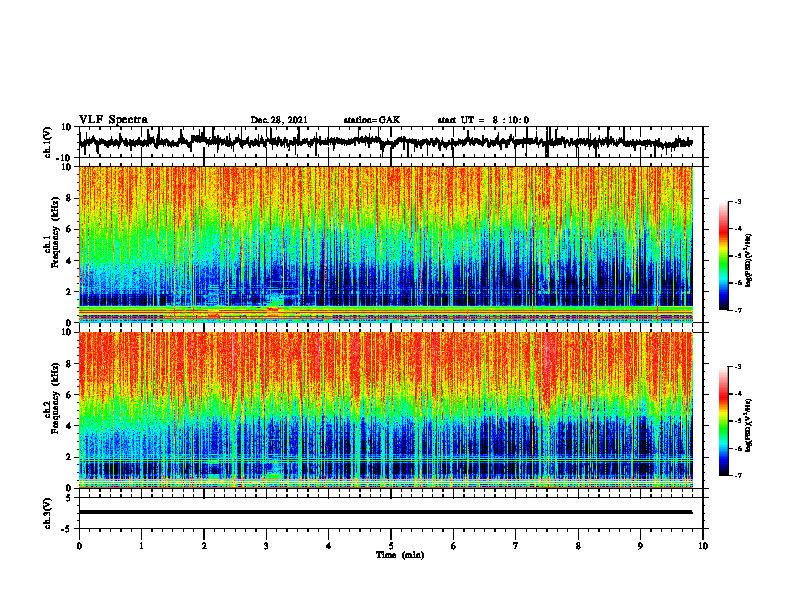This screenshot has height=612, width=792.
Task: Click the time axis tick label "7"
Action: tap(516, 546)
